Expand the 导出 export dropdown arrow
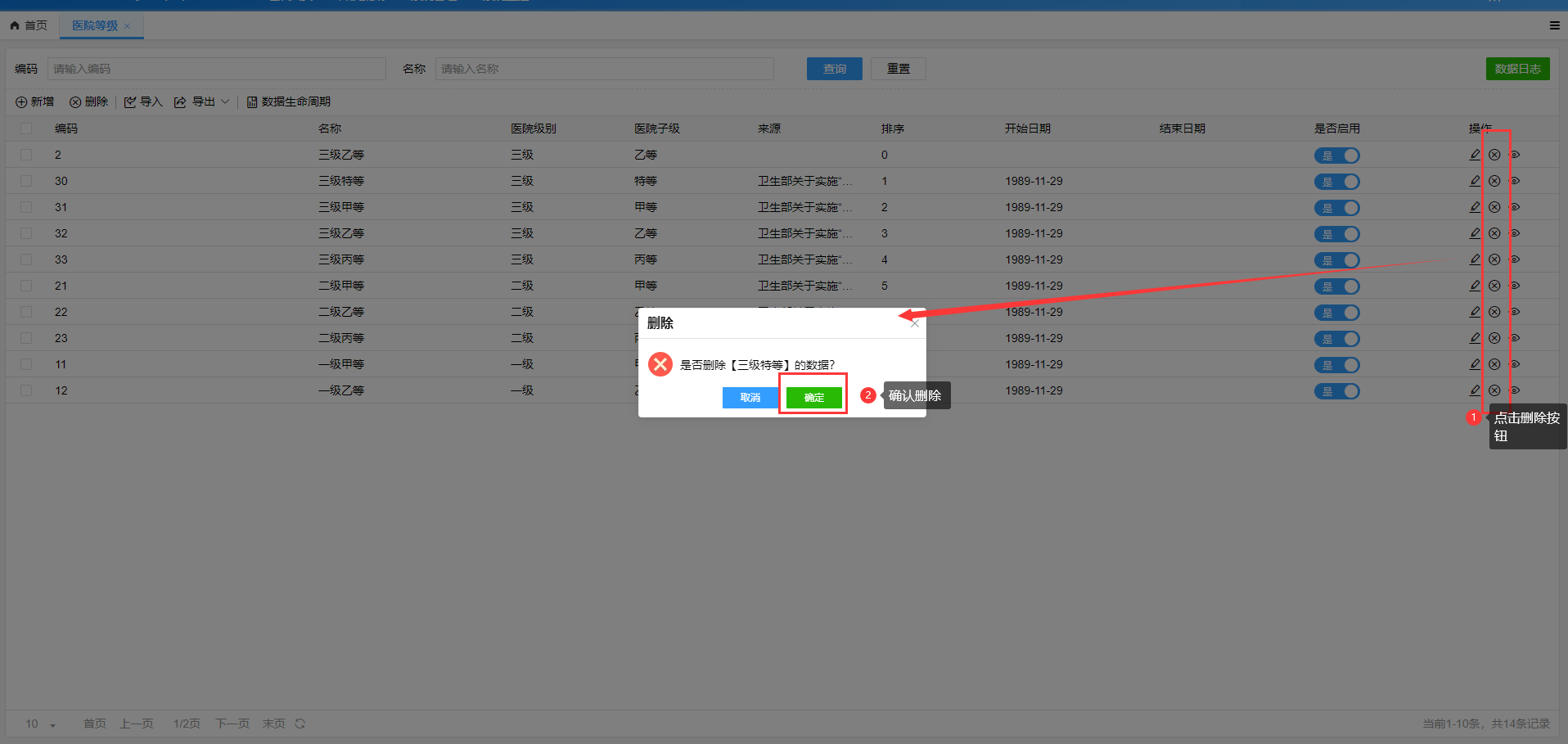The width and height of the screenshot is (1568, 744). [x=225, y=102]
